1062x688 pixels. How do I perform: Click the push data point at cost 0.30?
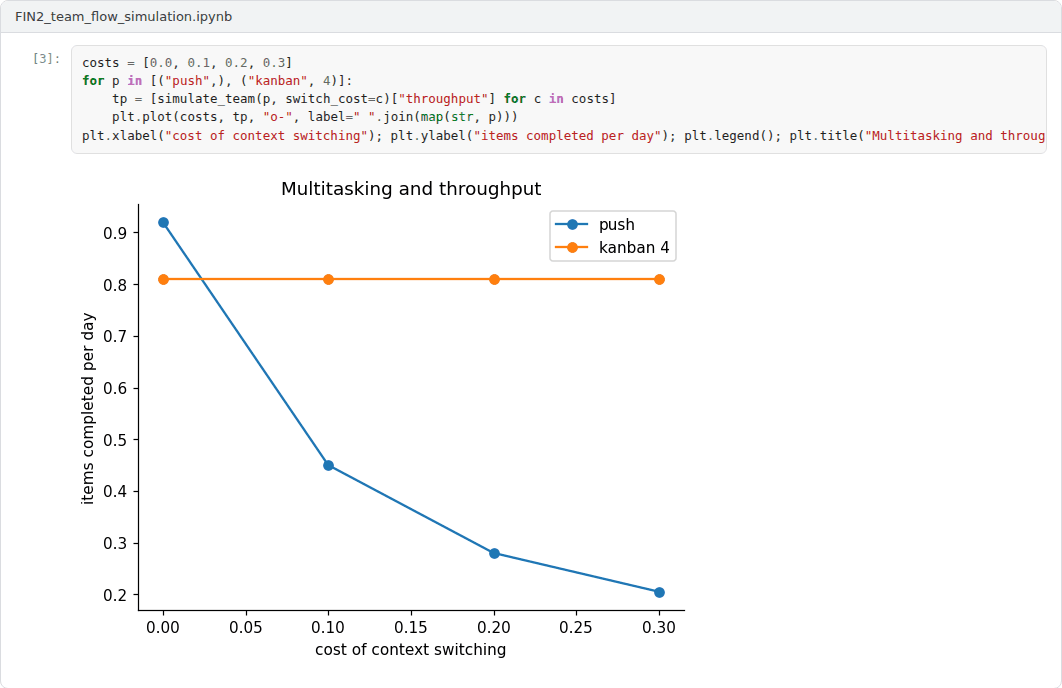660,593
